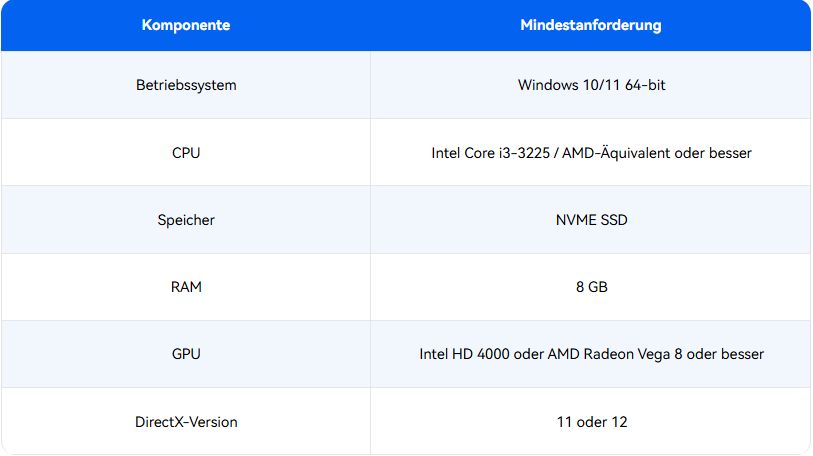
Task: Select the GPU row label
Action: pos(186,354)
